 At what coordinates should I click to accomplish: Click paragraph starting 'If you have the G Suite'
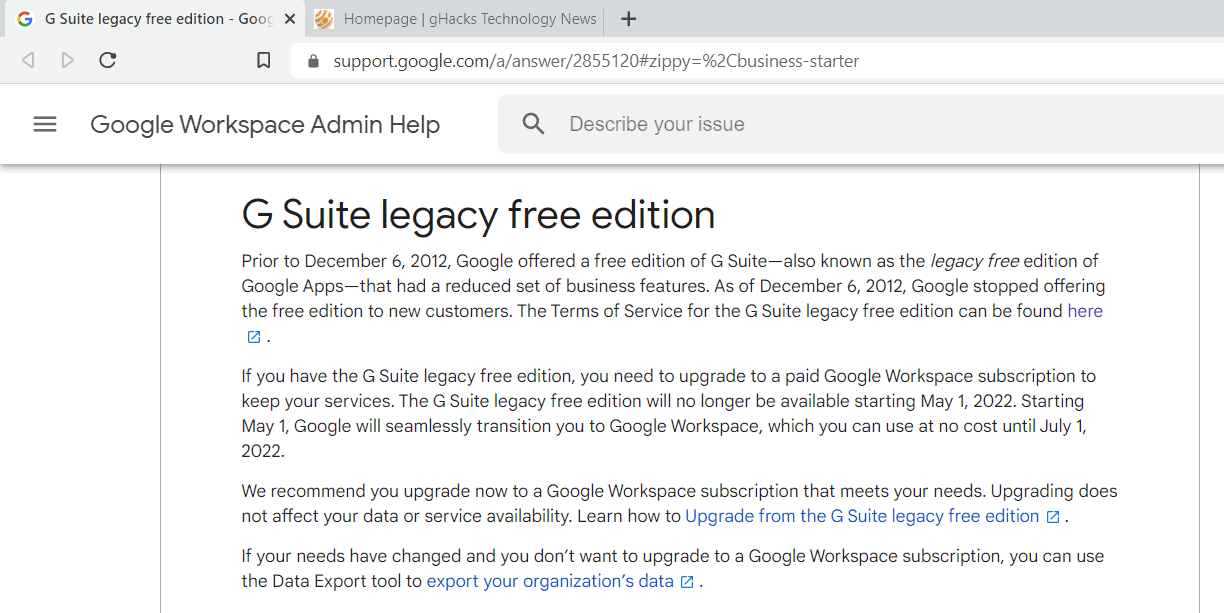point(669,414)
